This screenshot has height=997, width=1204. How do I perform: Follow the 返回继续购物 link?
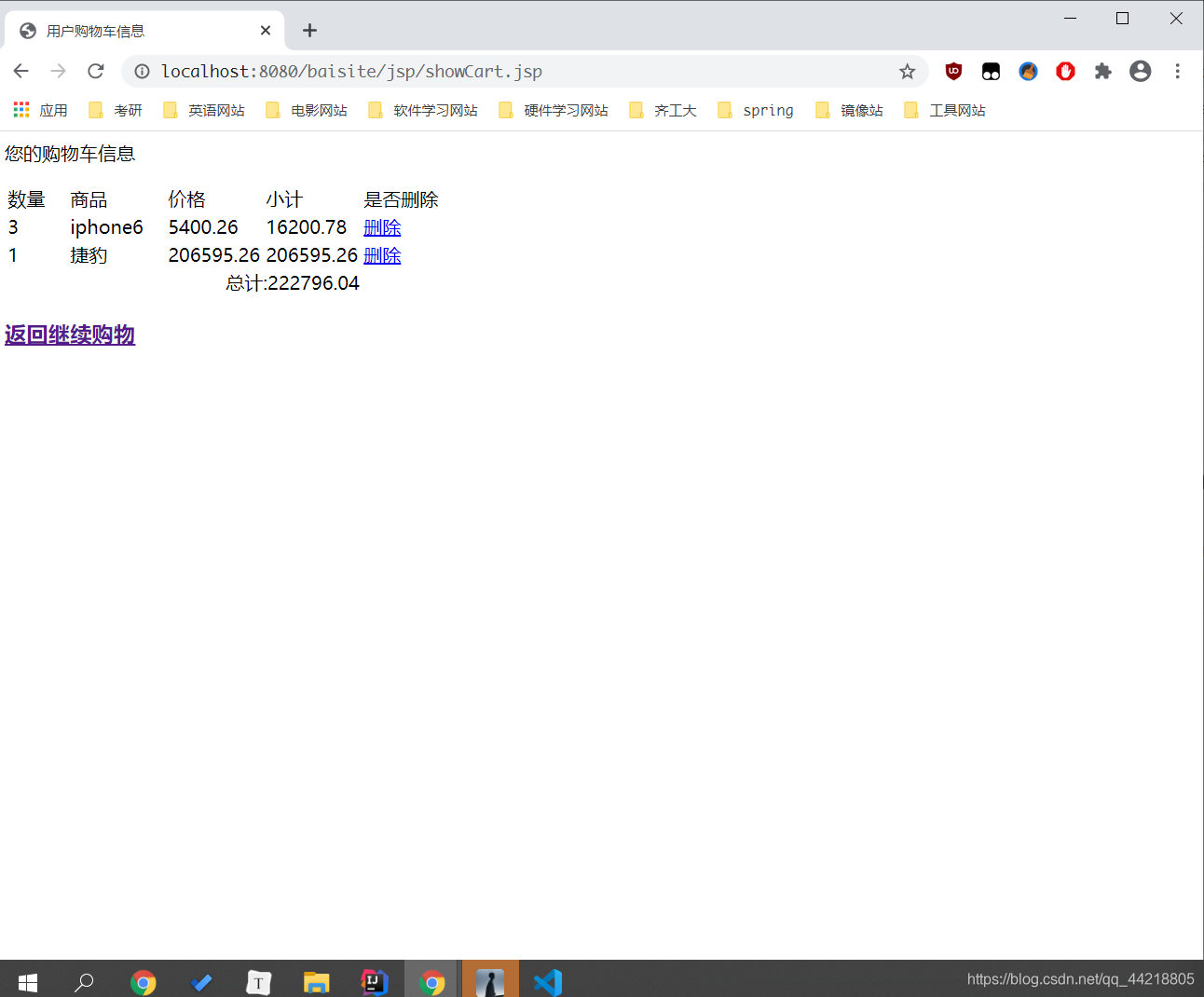(70, 335)
